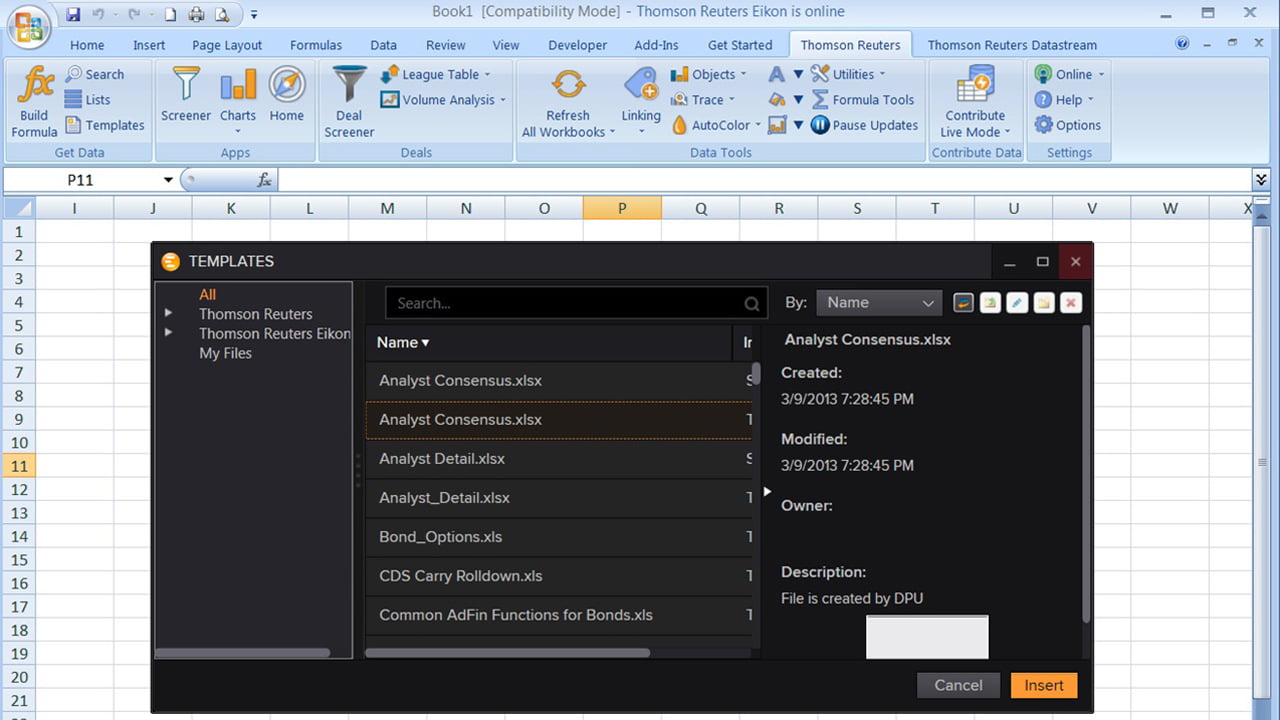Viewport: 1280px width, 720px height.
Task: Launch the Screener app
Action: pos(186,95)
